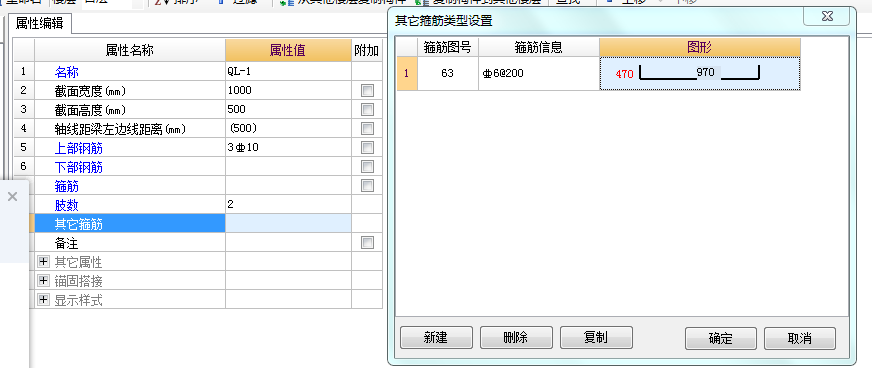
Task: Select row 1 header in stirrup table
Action: click(406, 73)
